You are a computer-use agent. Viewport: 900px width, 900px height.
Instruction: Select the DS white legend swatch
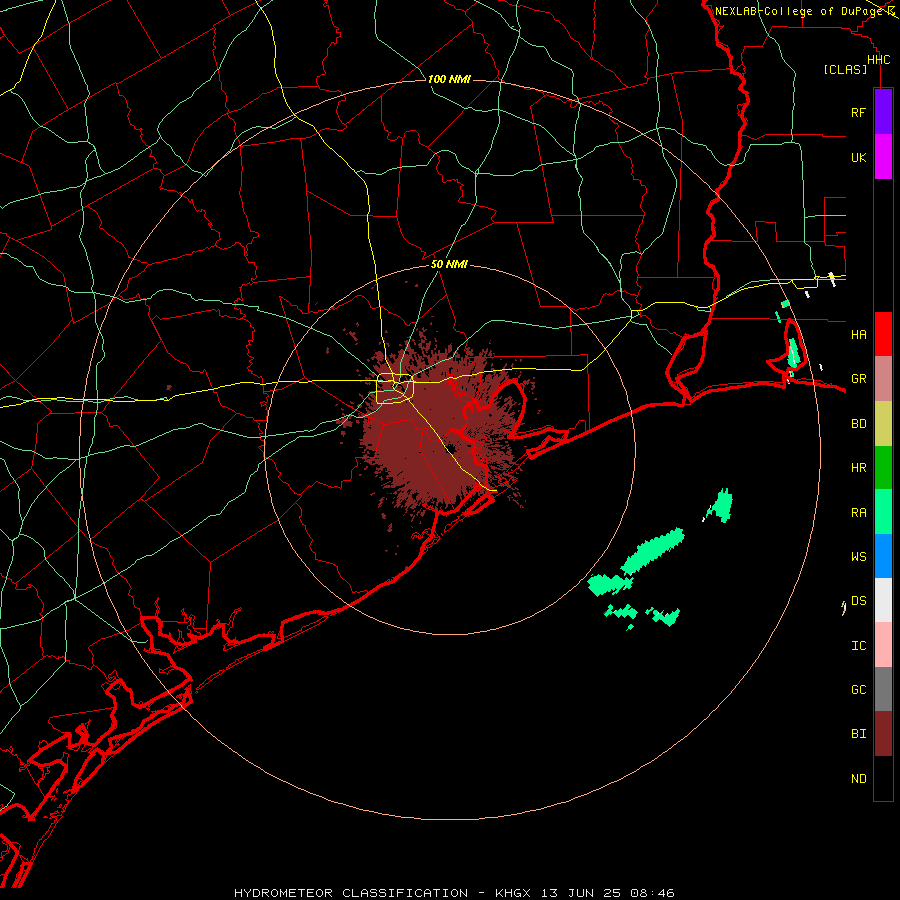pyautogui.click(x=883, y=600)
